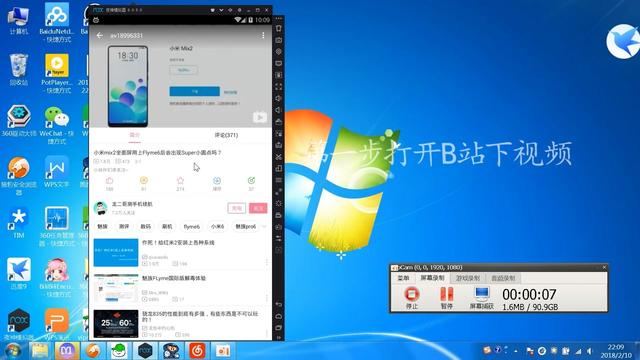Click the Nox sidebar Android home icon
640x360 pixels.
pyautogui.click(x=279, y=316)
